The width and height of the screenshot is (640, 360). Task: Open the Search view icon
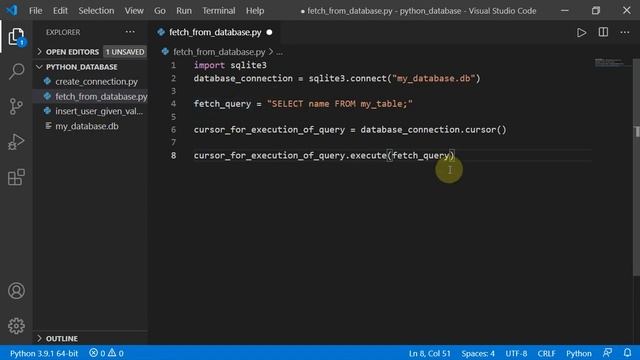(16, 71)
